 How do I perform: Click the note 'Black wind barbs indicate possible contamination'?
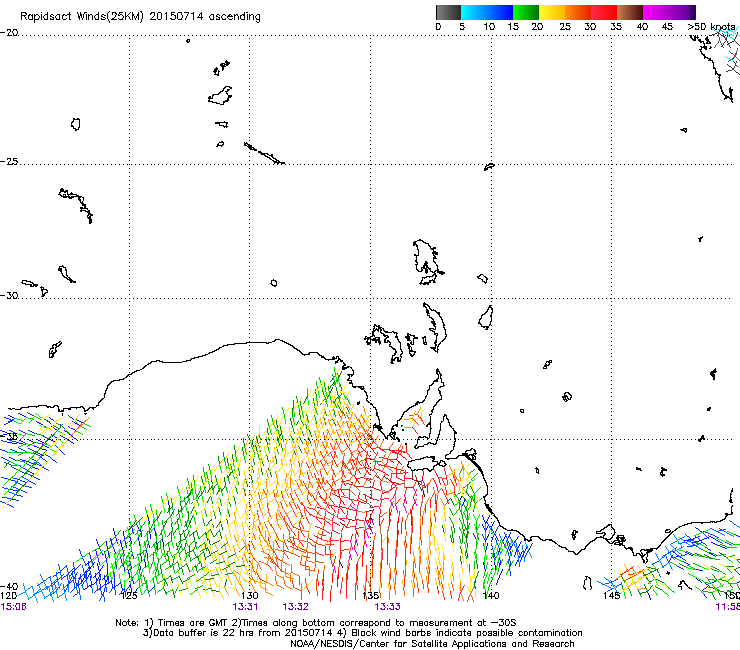tap(467, 633)
